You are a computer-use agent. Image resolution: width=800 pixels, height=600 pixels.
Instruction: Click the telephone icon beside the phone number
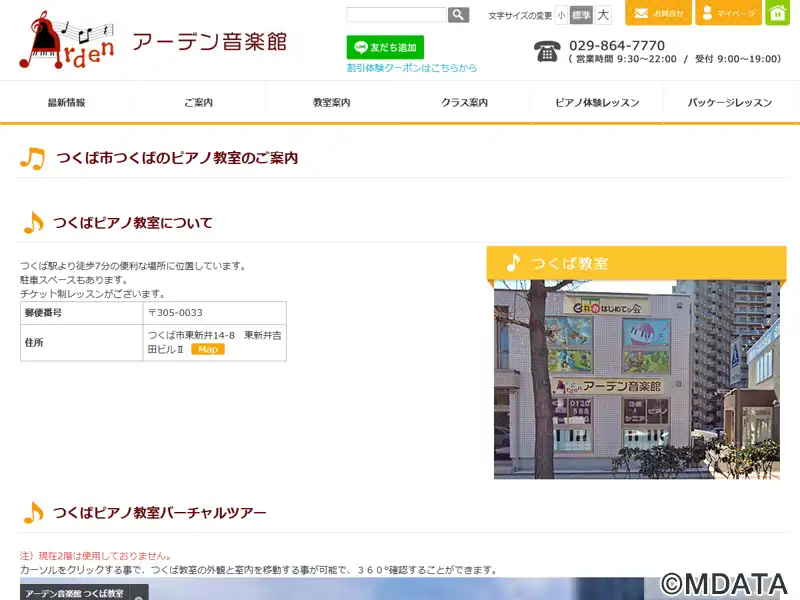tap(547, 52)
